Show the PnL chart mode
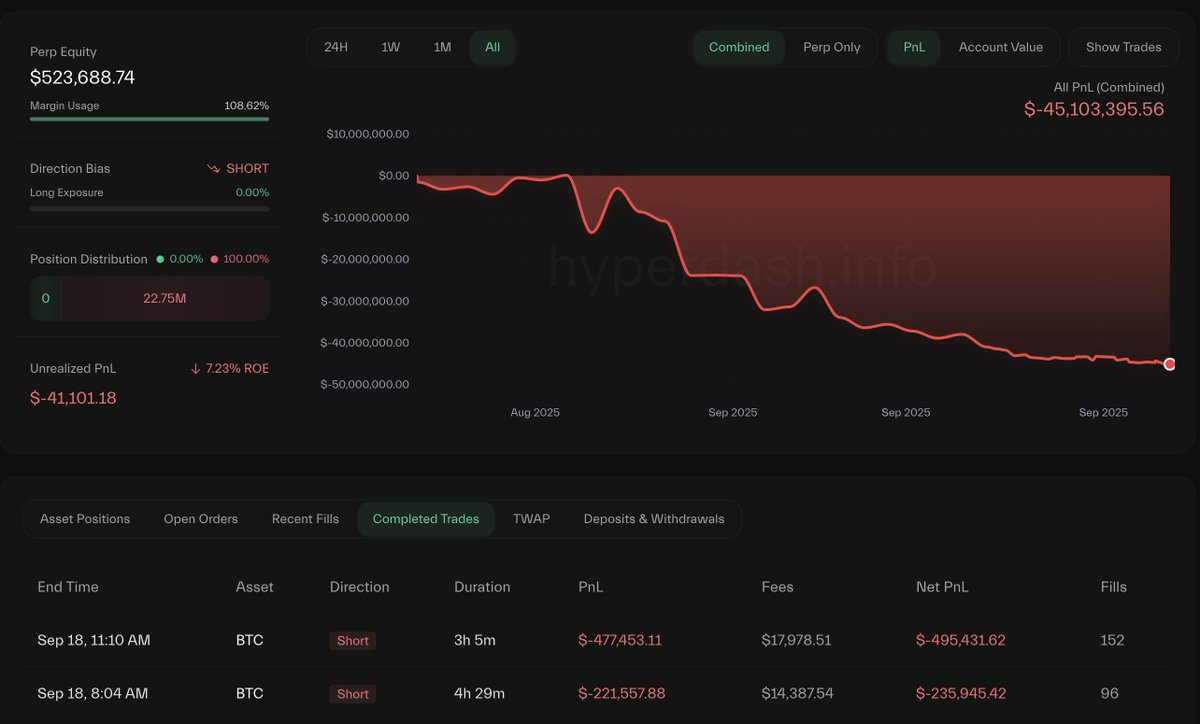 [x=914, y=47]
